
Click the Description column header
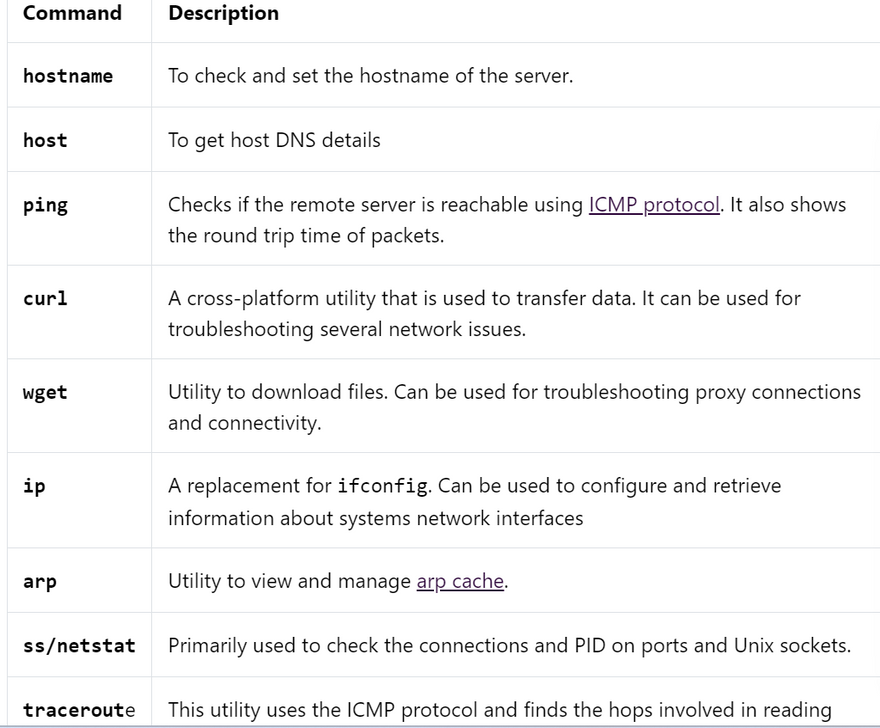coord(224,14)
